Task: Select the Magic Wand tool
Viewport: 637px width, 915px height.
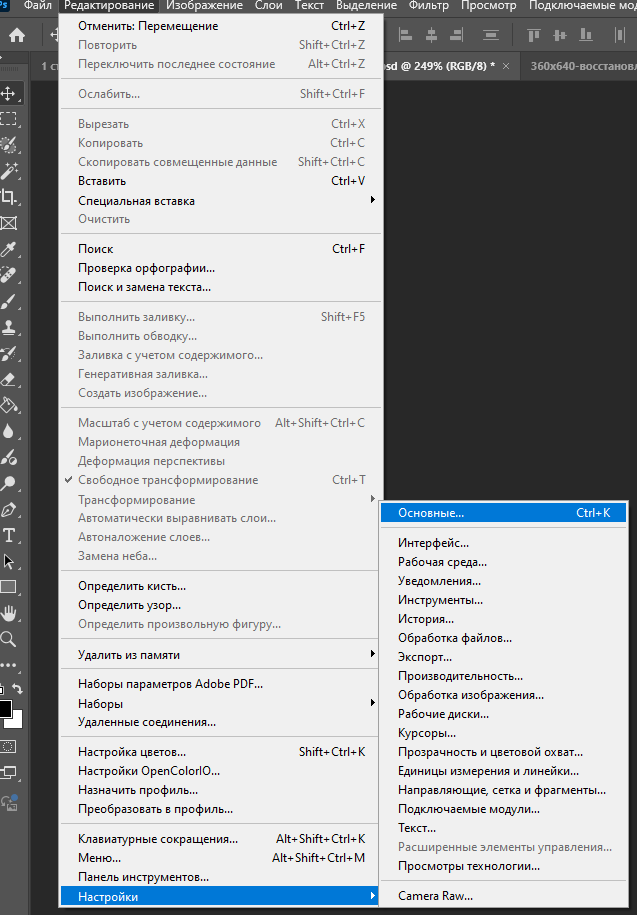Action: coord(8,170)
